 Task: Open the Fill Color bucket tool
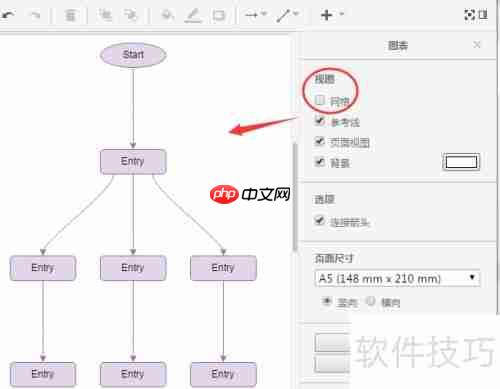[168, 15]
